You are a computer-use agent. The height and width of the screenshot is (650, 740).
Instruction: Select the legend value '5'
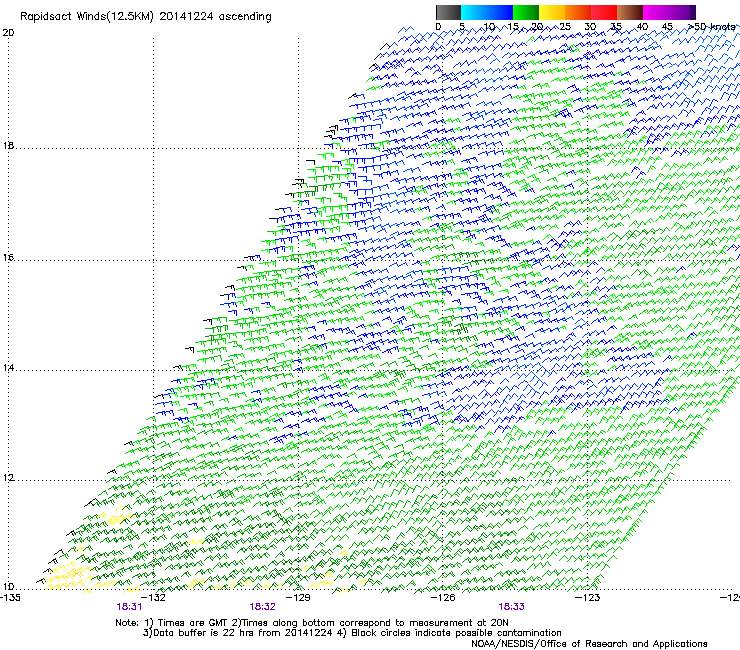tap(462, 27)
